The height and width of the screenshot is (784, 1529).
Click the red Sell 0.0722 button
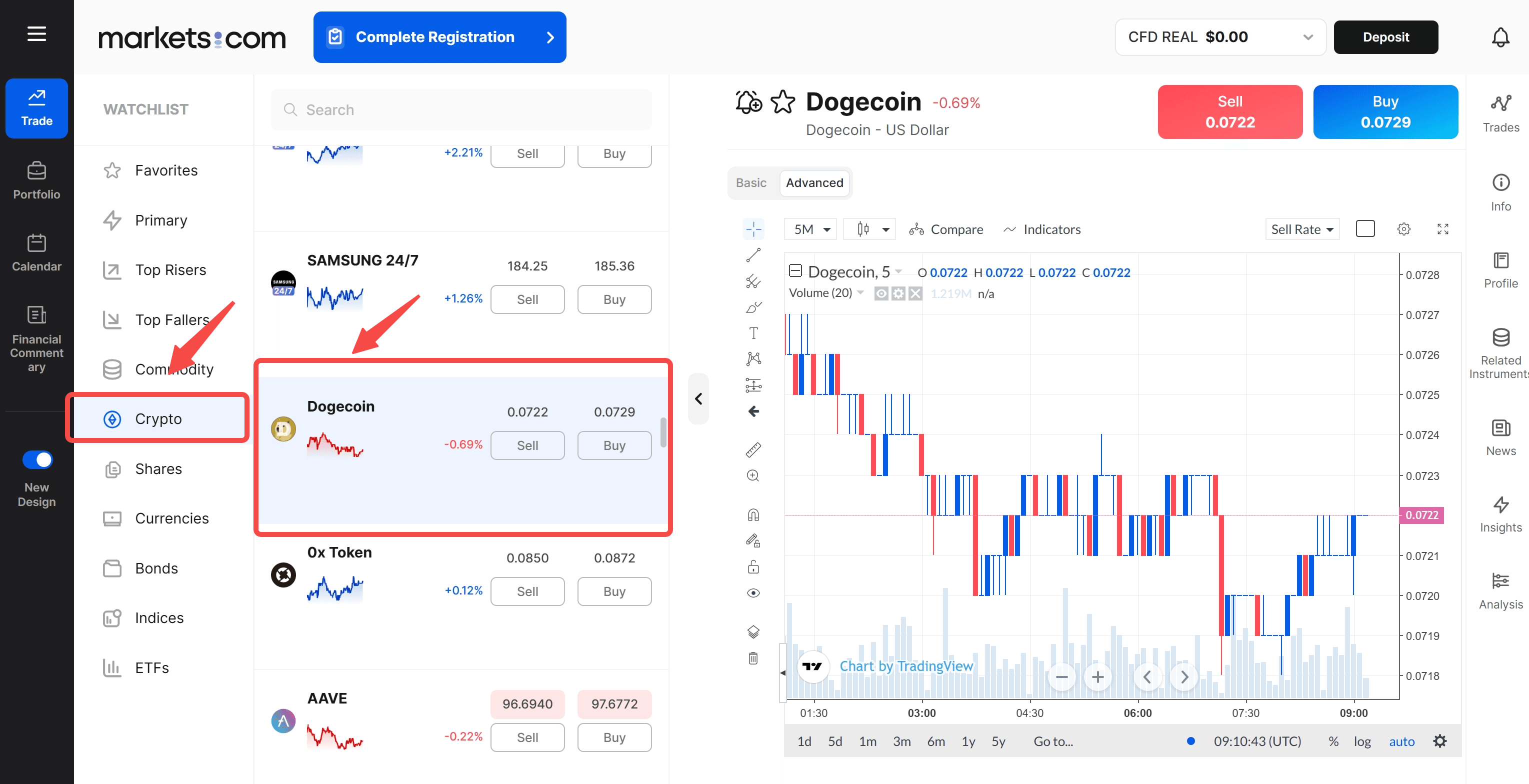point(1230,111)
